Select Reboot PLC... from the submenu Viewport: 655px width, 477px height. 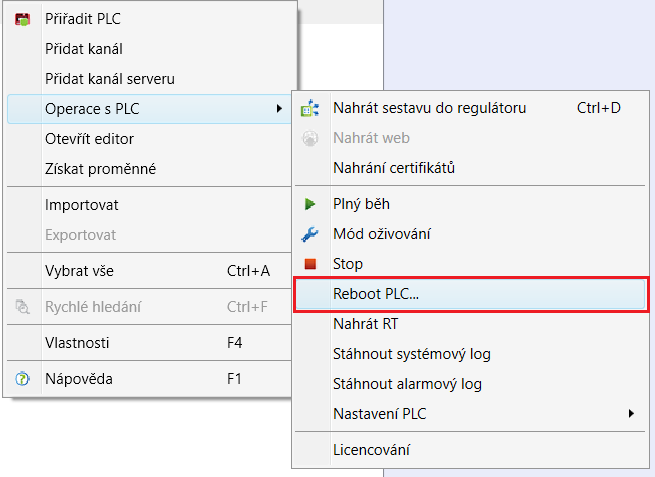pos(470,294)
